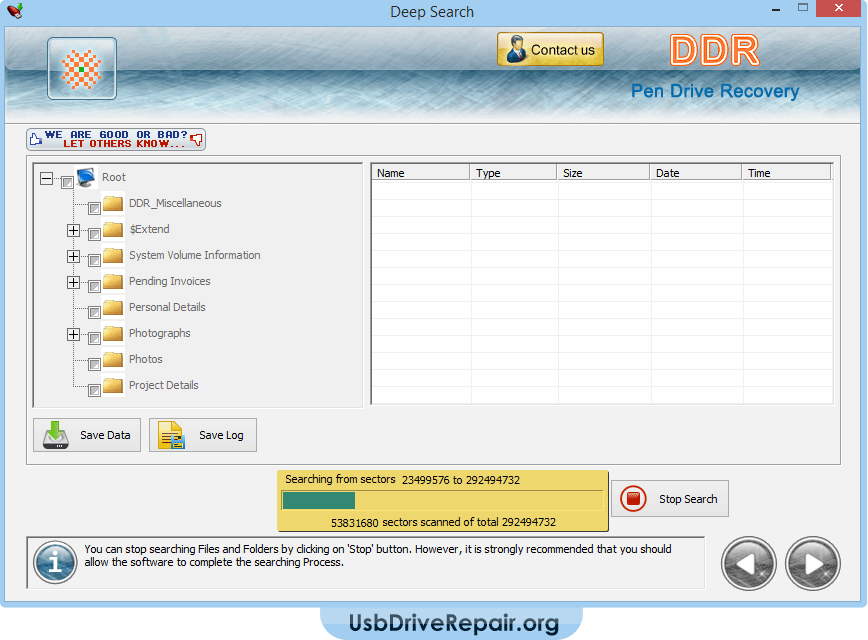Click the Photos folder icon

point(113,359)
